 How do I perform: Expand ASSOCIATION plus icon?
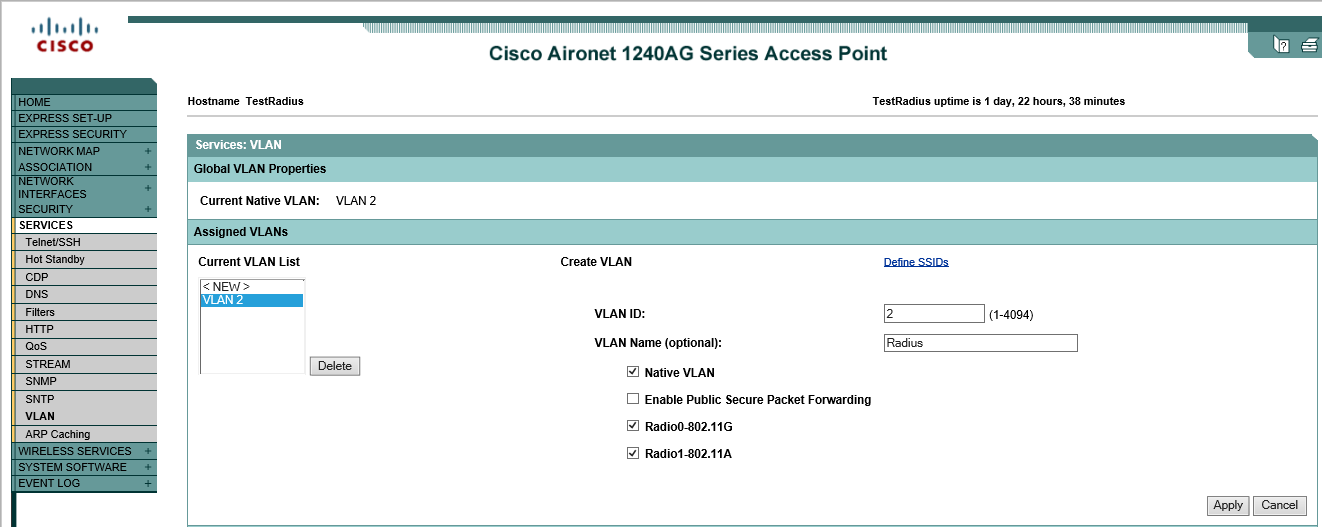(148, 167)
